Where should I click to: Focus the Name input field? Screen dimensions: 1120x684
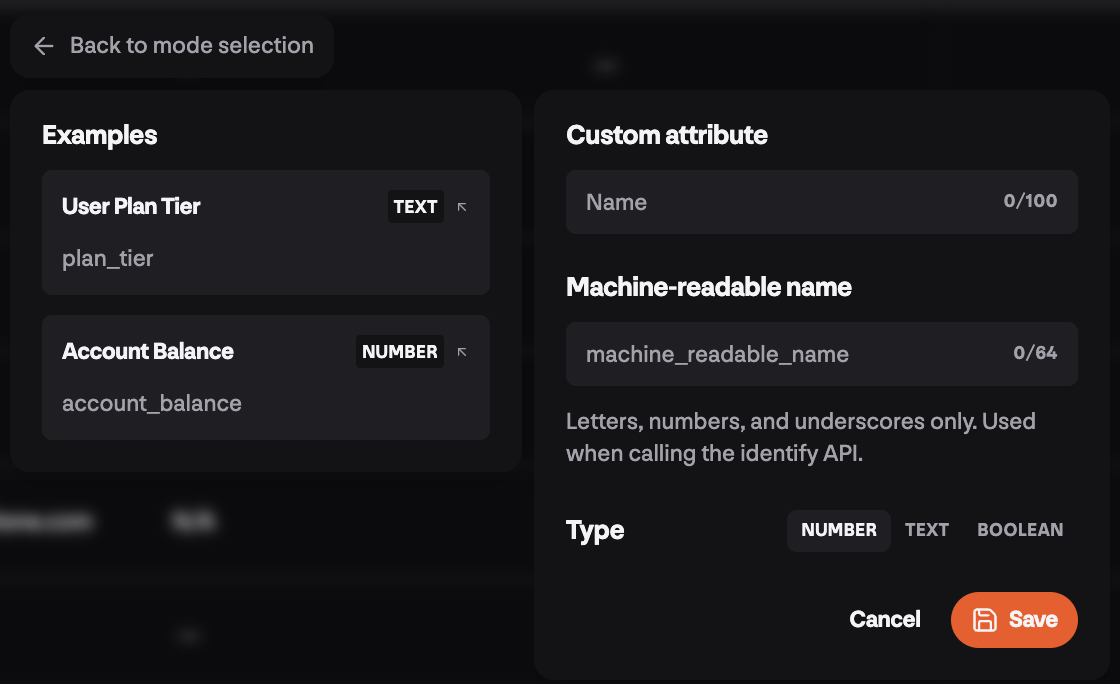coord(821,202)
